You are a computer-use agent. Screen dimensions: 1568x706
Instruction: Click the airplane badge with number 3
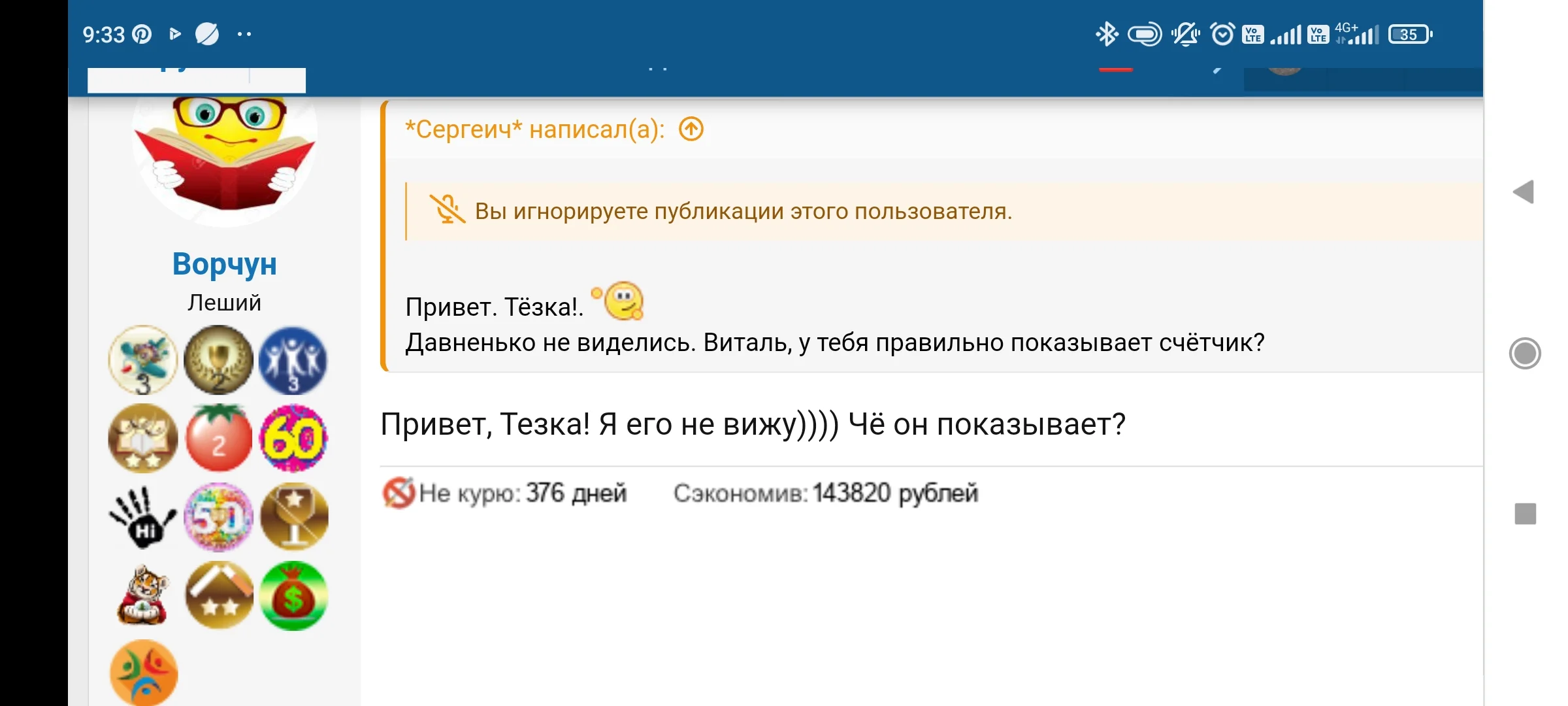142,360
